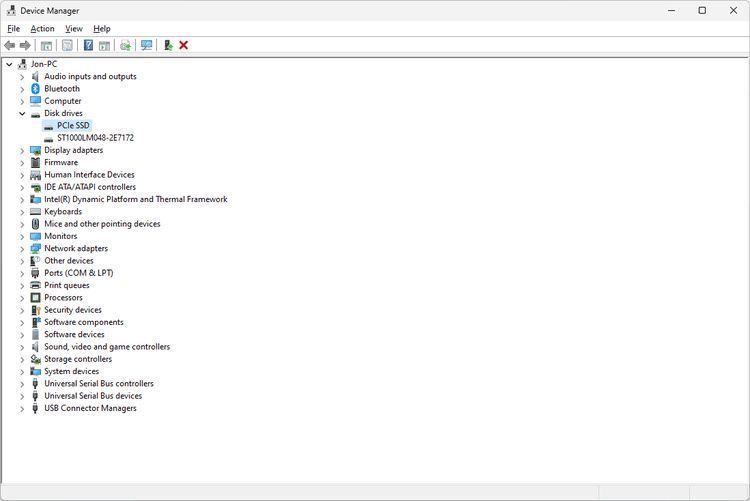The height and width of the screenshot is (501, 750).
Task: Click the Bluetooth category icon
Action: pos(35,89)
